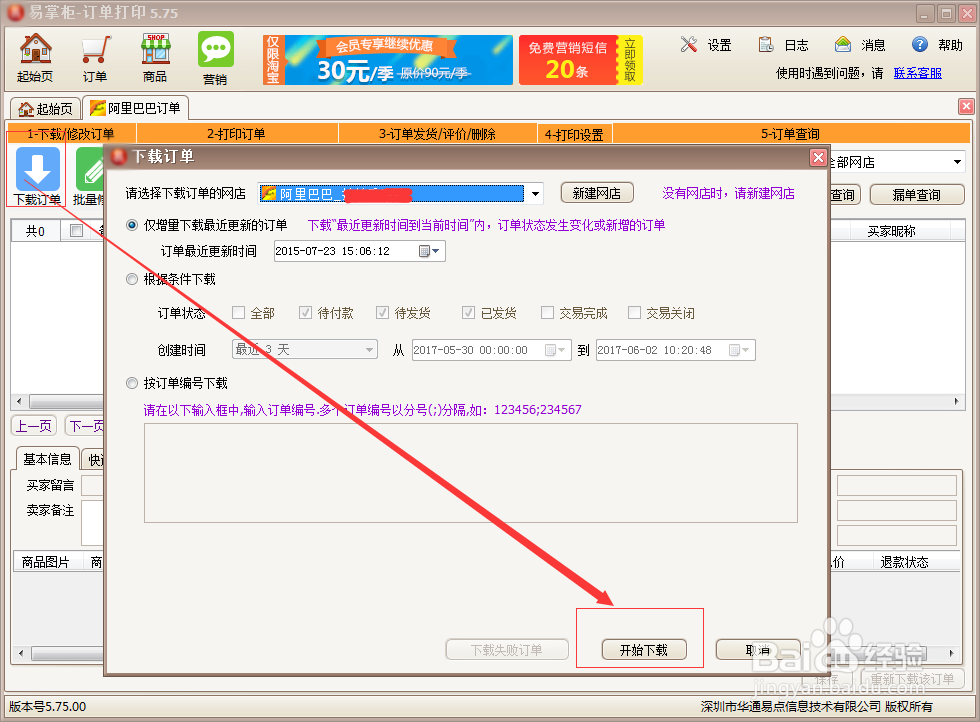This screenshot has height=722, width=980.
Task: Toggle the 待发货 checkbox
Action: click(x=382, y=313)
